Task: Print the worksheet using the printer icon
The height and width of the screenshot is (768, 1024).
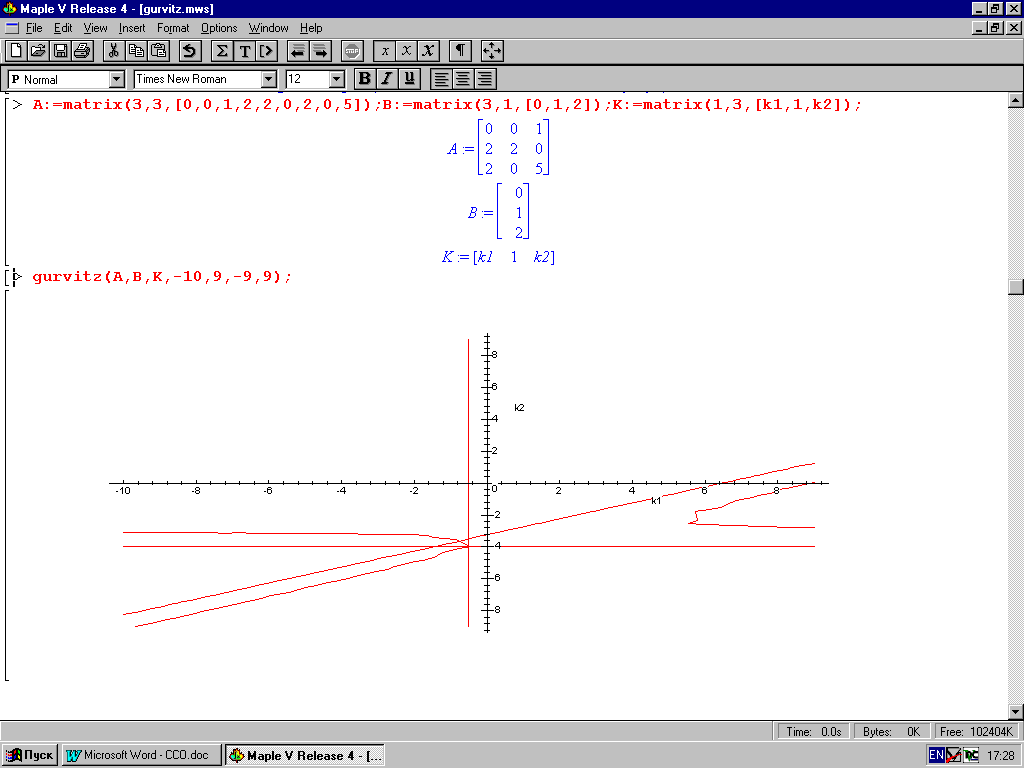Action: point(83,51)
